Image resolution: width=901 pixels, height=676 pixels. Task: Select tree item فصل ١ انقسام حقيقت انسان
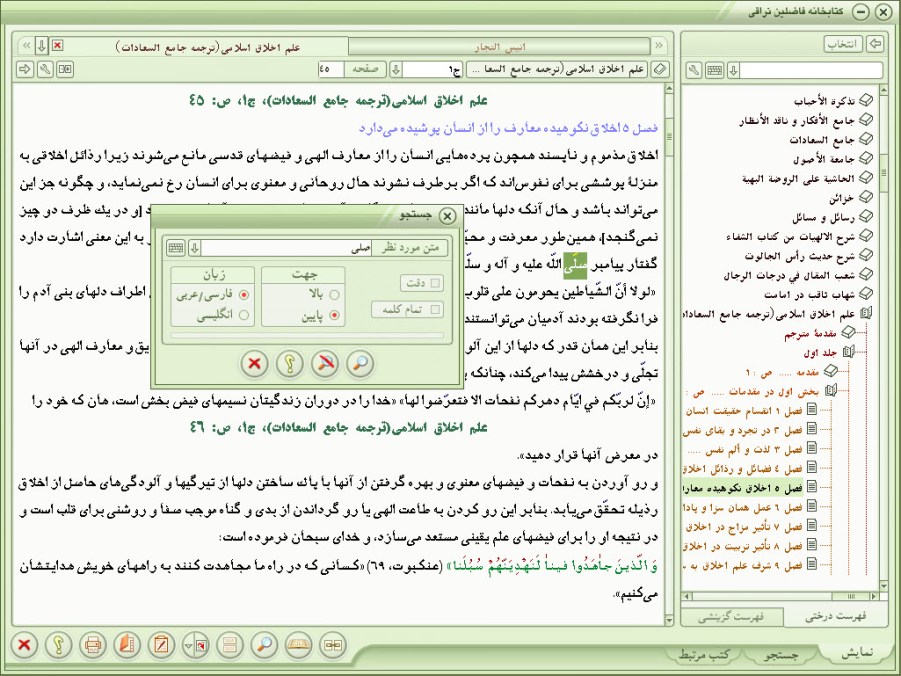pyautogui.click(x=745, y=411)
